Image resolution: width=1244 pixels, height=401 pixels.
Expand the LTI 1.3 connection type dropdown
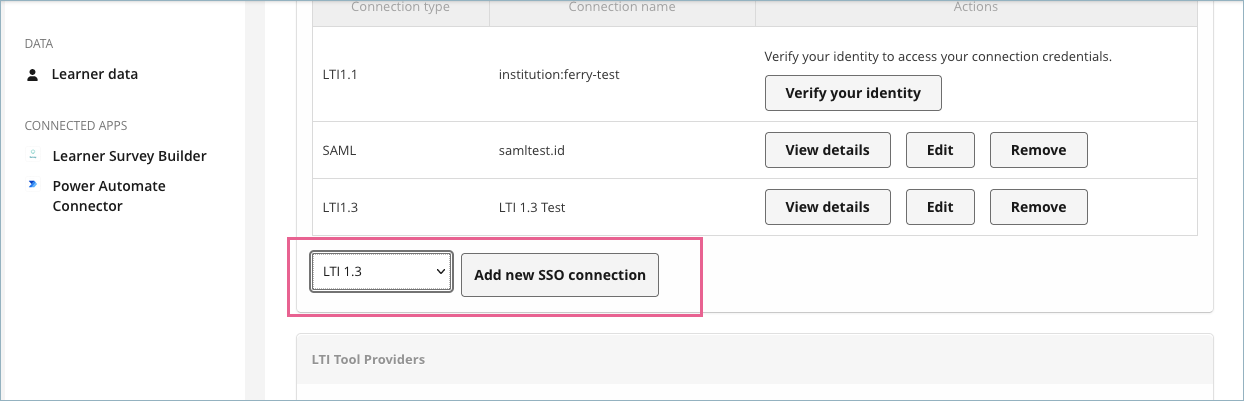coord(381,271)
